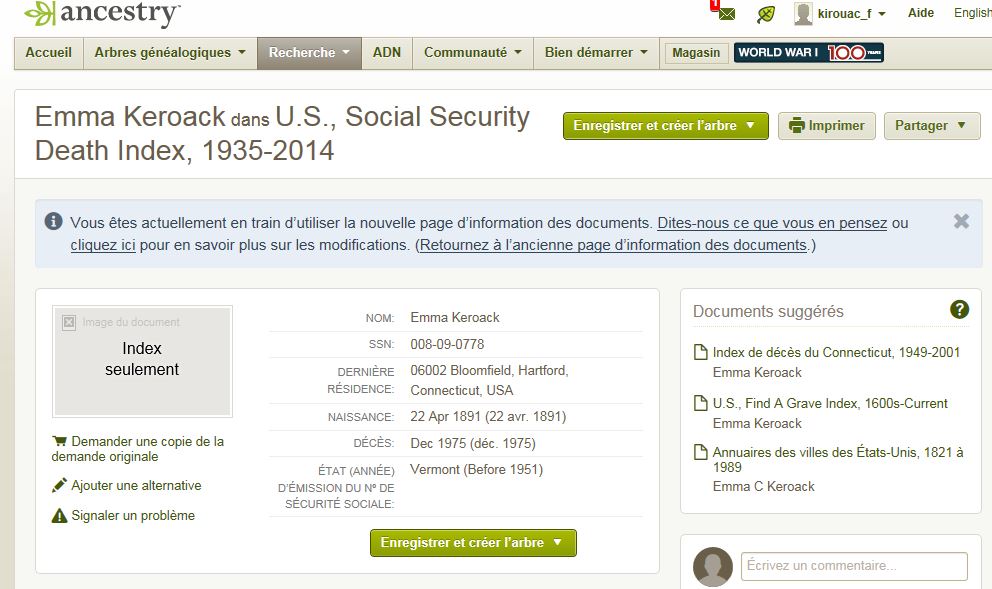Viewport: 992px width, 589px height.
Task: Open the Arbres généalogiques menu
Action: [x=170, y=53]
